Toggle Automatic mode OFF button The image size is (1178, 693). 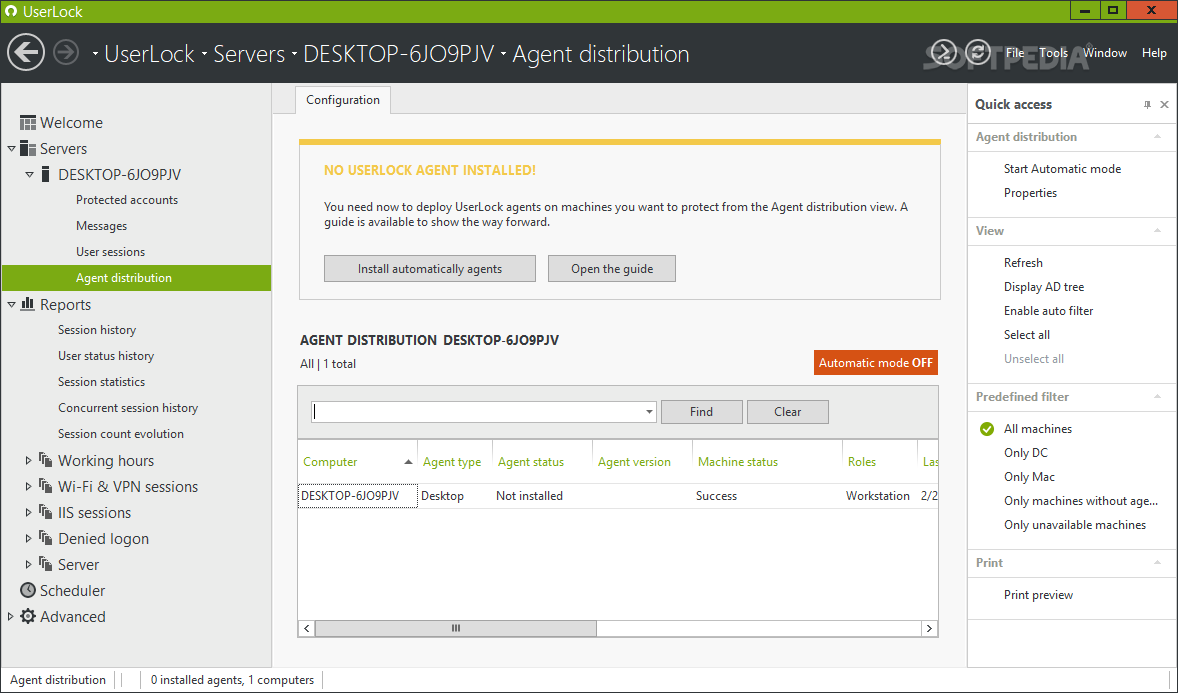[x=875, y=362]
